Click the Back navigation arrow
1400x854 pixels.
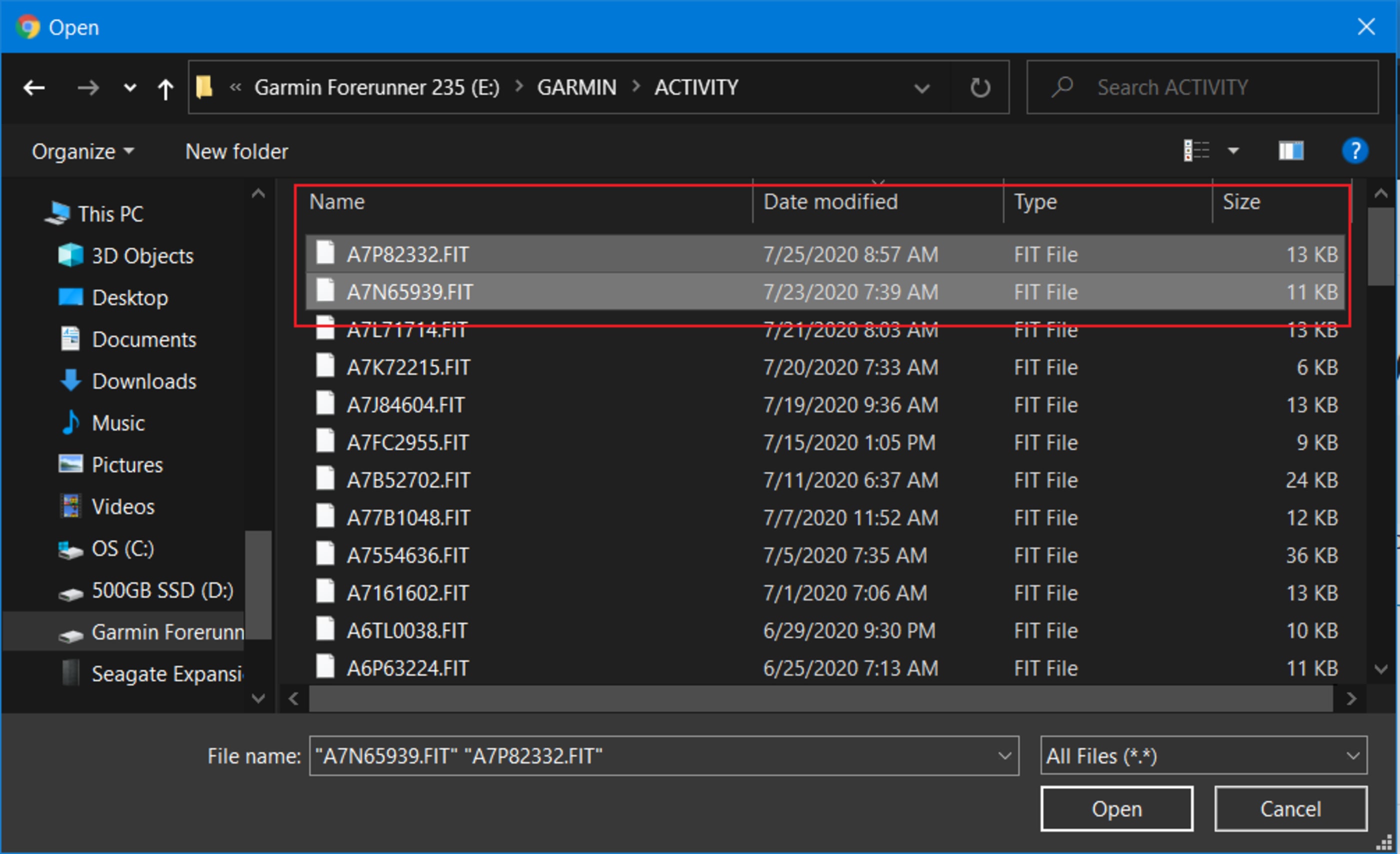[x=34, y=87]
